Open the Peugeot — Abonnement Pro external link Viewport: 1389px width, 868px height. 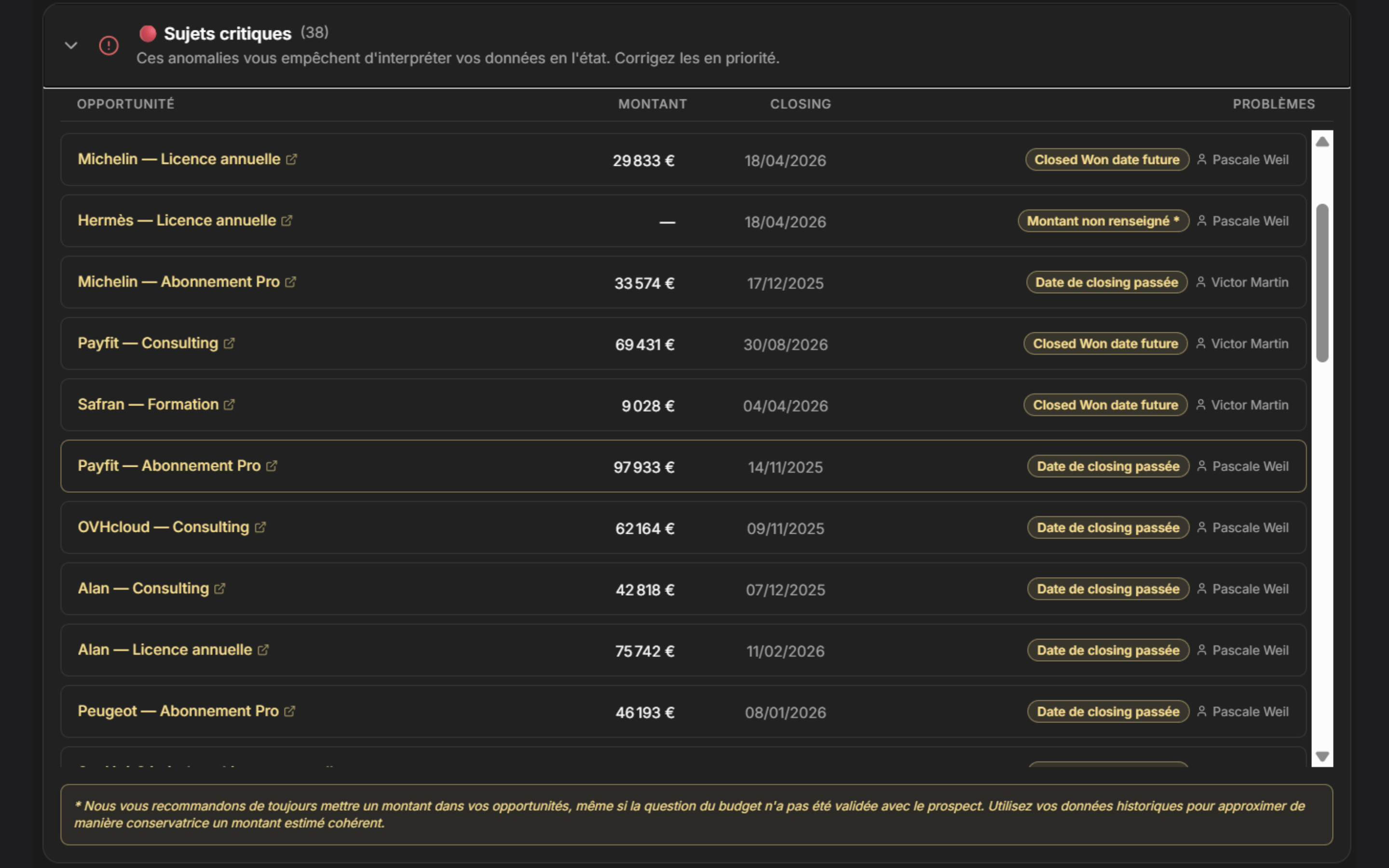[x=290, y=711]
